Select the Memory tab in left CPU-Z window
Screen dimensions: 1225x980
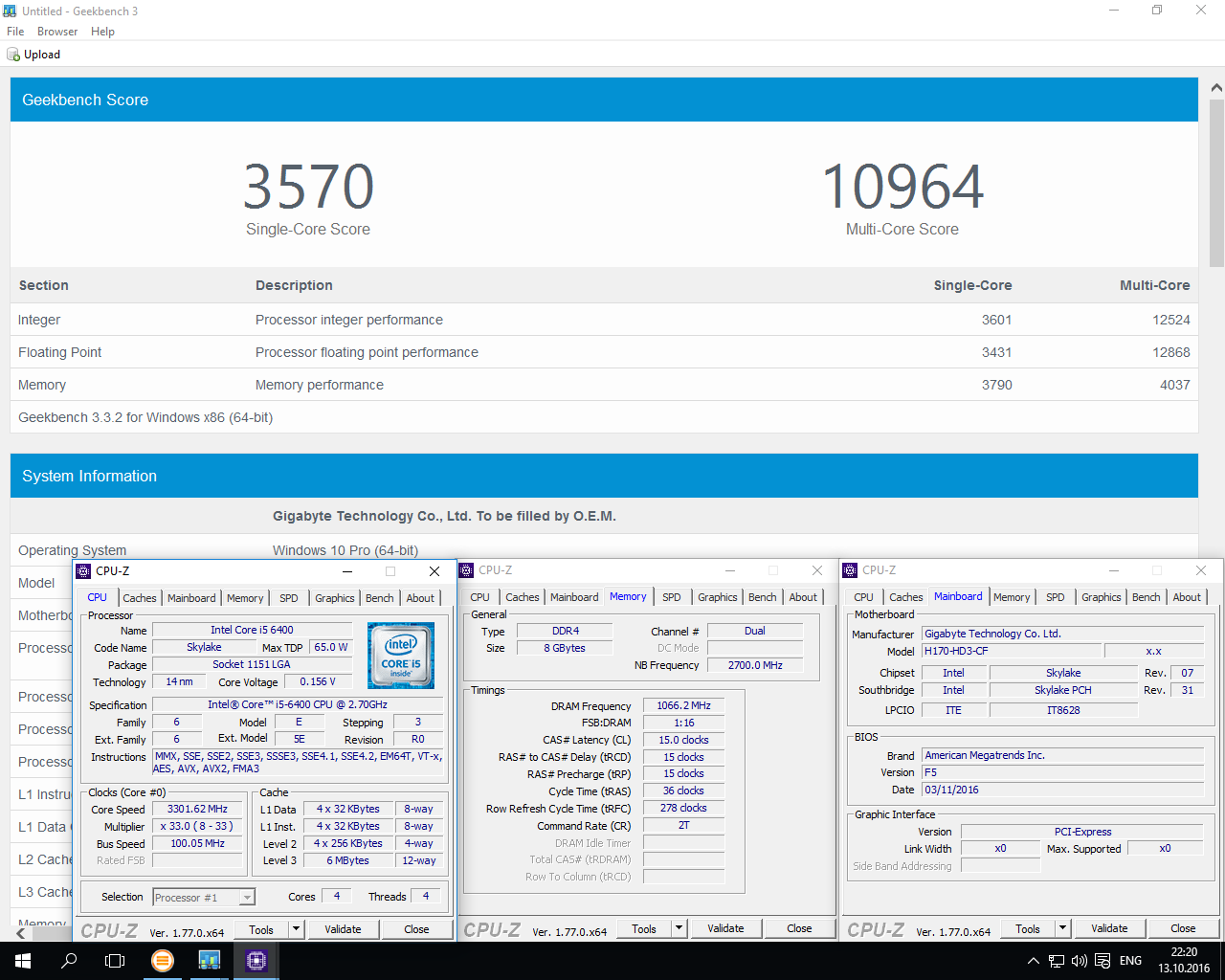[245, 598]
